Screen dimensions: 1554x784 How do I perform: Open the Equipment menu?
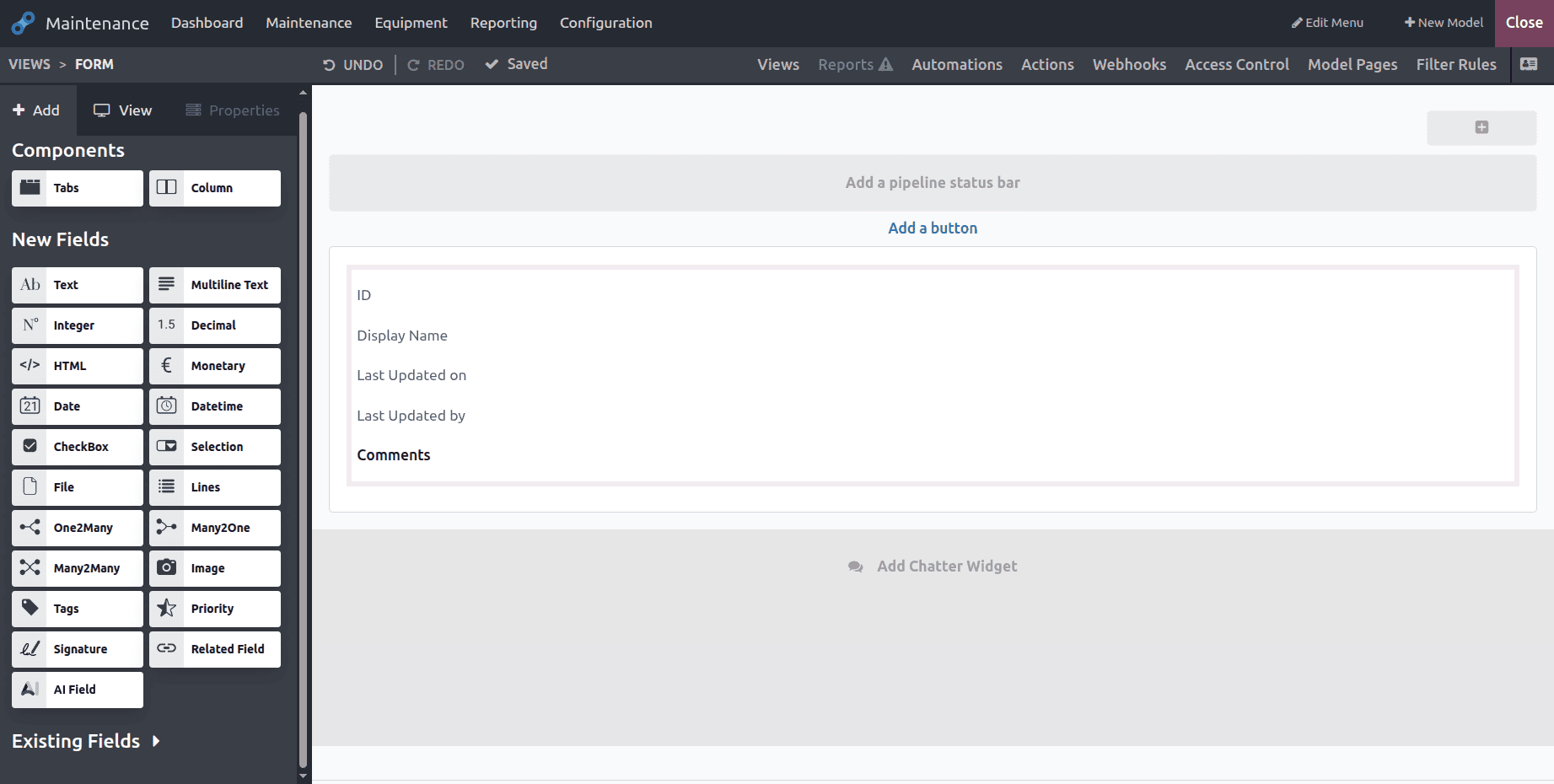pyautogui.click(x=411, y=23)
